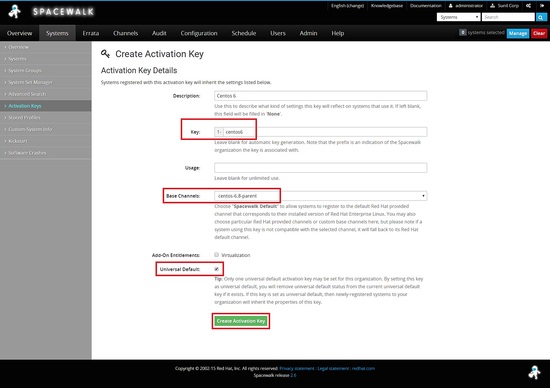Click the top-right Search input field
This screenshot has height=388, width=550.
(508, 17)
